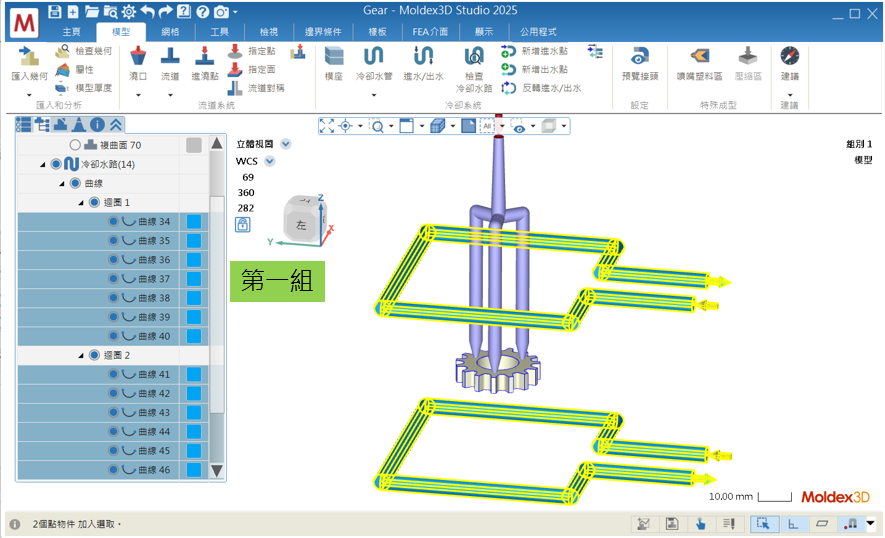Toggle visibility of 曲線 34

(x=113, y=222)
